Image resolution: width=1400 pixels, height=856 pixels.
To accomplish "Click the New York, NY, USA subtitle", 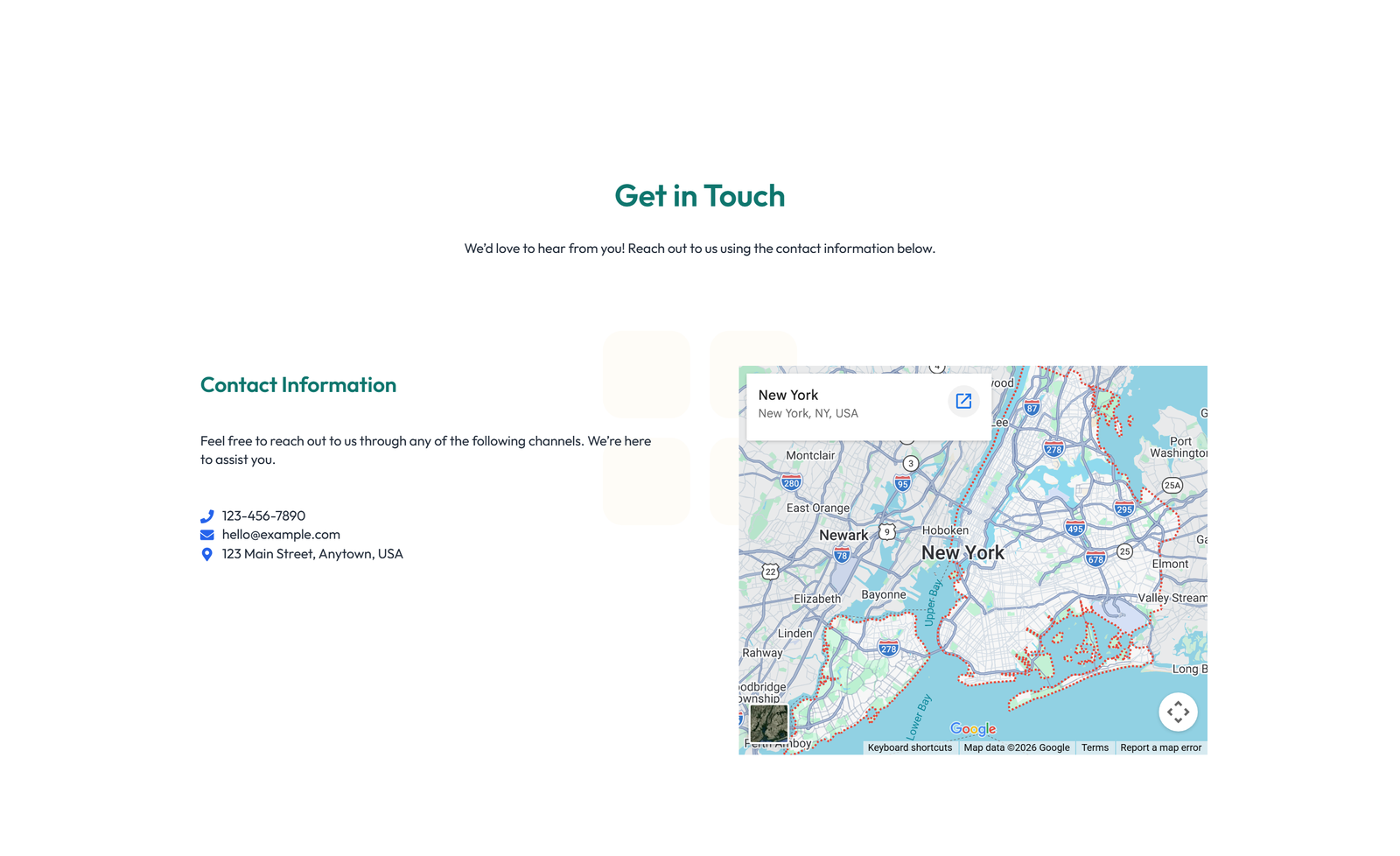I will [x=807, y=413].
